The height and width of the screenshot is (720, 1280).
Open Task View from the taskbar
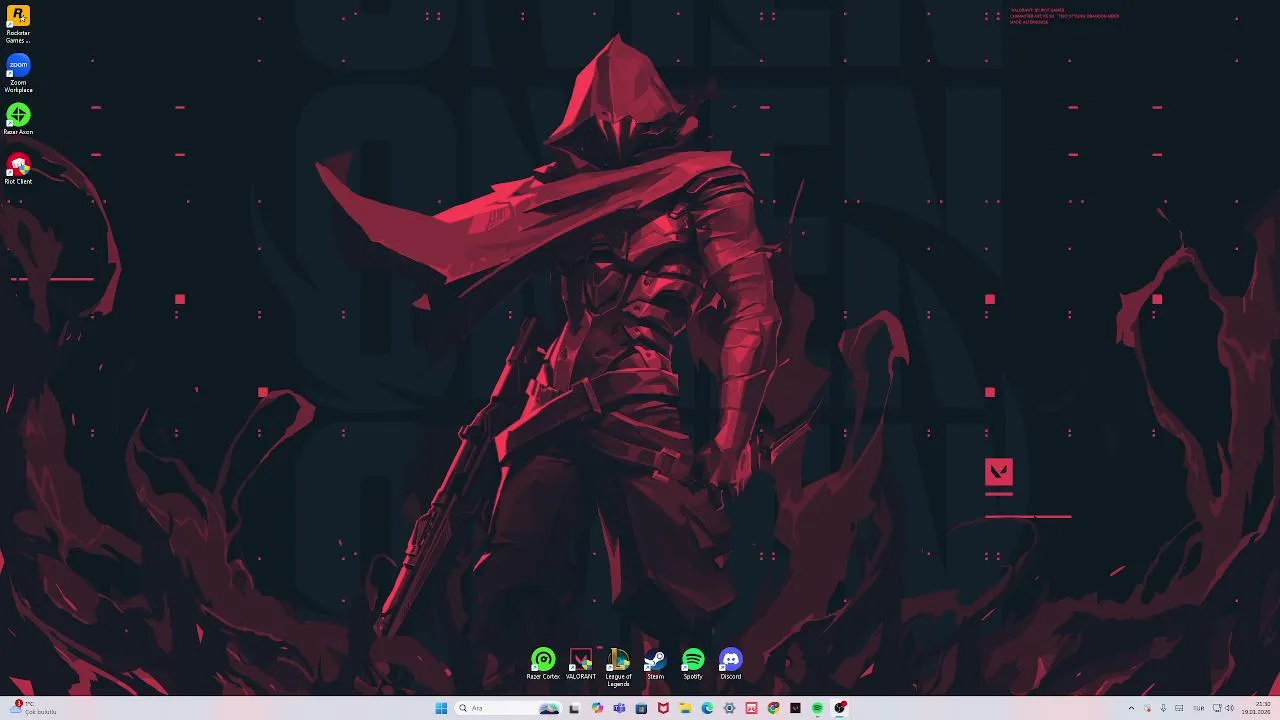574,708
